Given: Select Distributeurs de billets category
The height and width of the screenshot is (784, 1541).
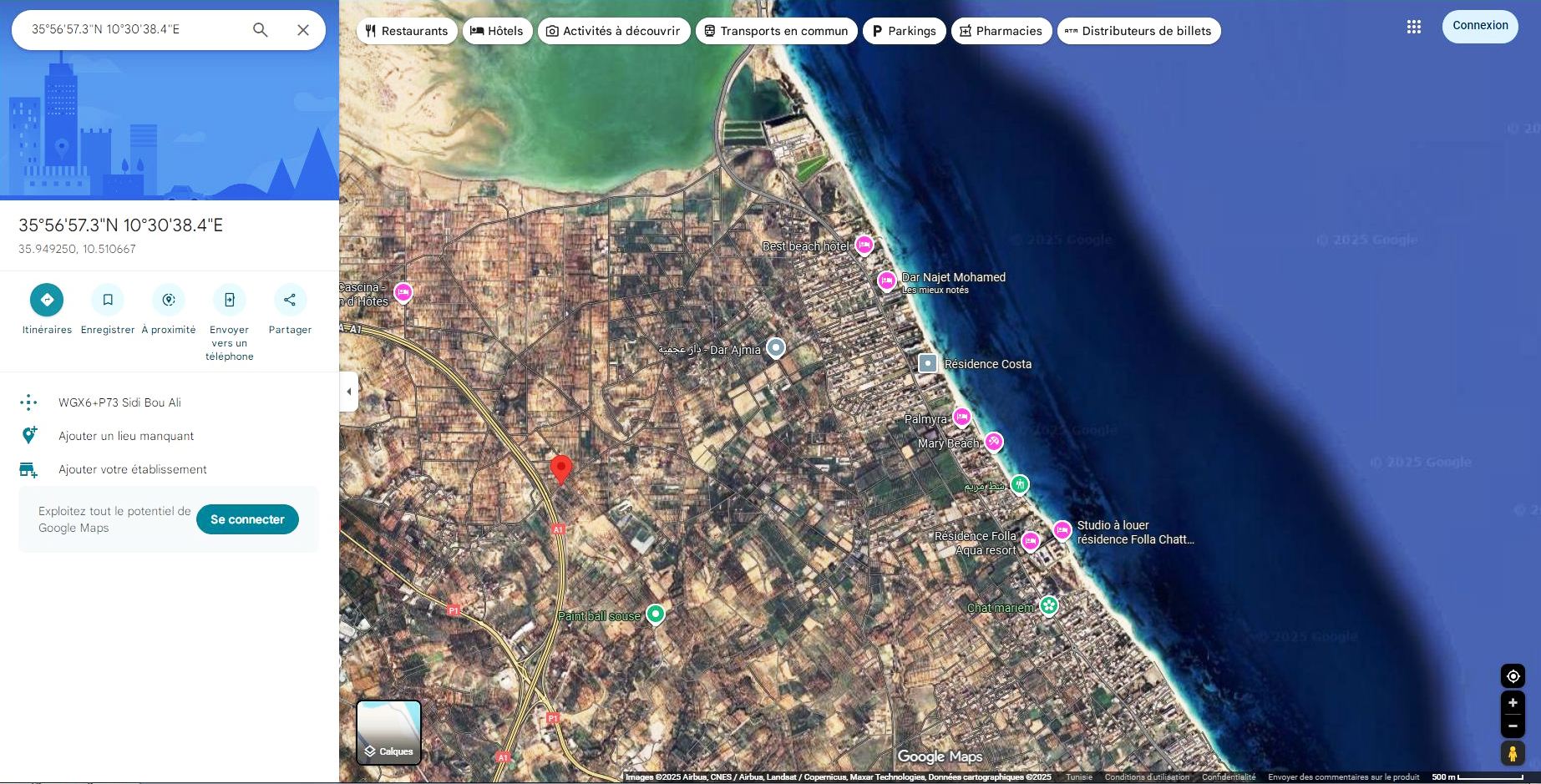Looking at the screenshot, I should tap(1138, 31).
